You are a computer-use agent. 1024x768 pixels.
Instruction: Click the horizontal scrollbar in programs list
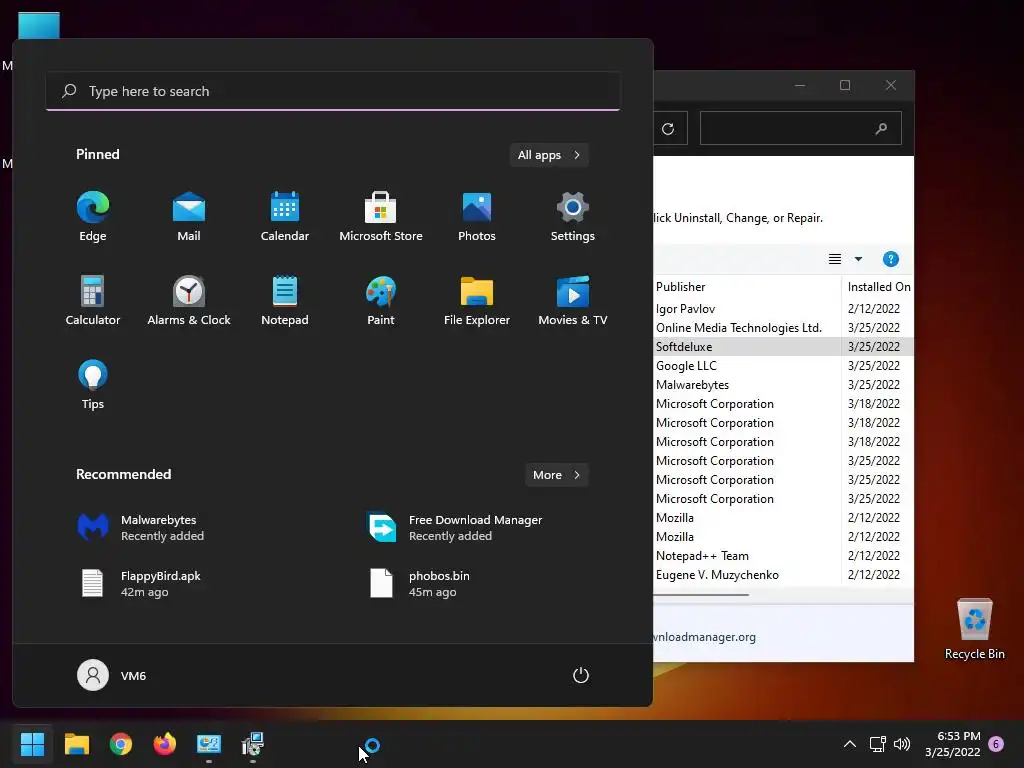pyautogui.click(x=701, y=595)
